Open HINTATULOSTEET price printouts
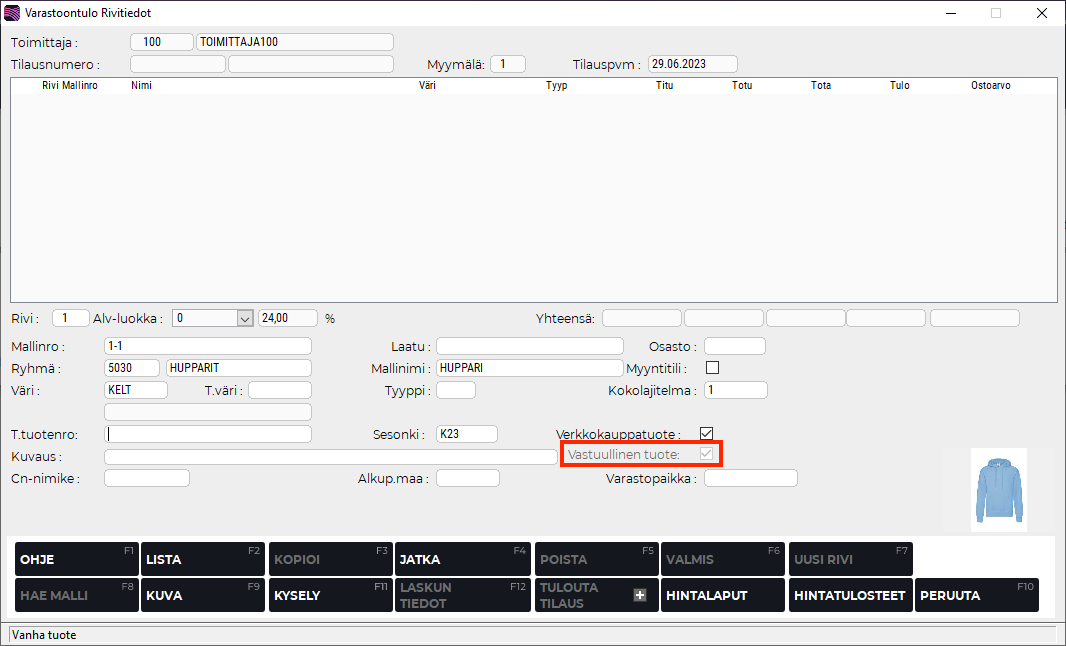Screen dimensions: 1066x646 point(850,595)
